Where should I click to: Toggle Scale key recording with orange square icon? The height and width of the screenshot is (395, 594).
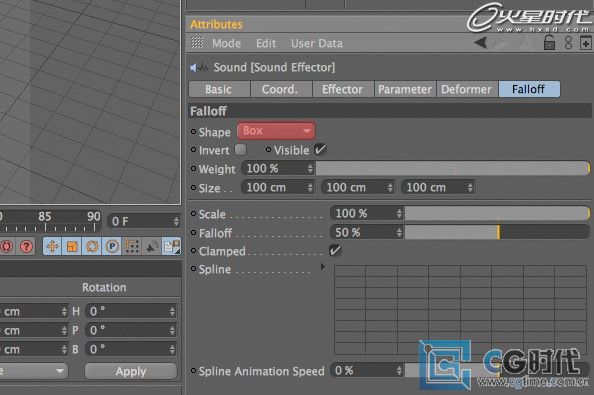72,247
